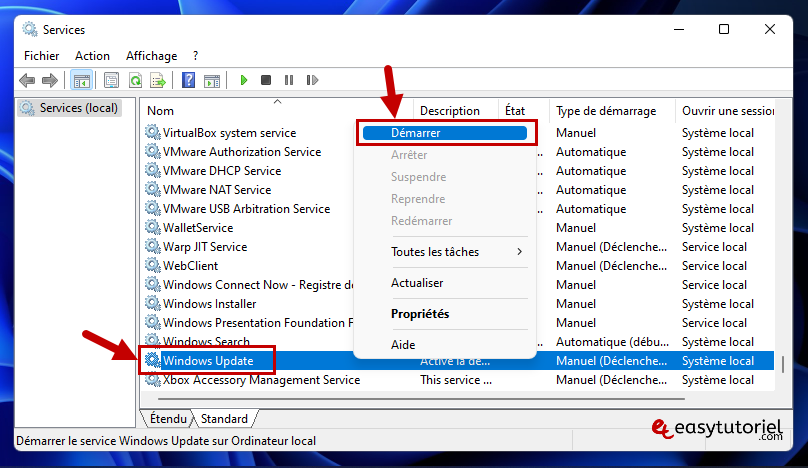Click gear icon of VMware NAT Service
Image resolution: width=808 pixels, height=468 pixels.
tap(153, 190)
